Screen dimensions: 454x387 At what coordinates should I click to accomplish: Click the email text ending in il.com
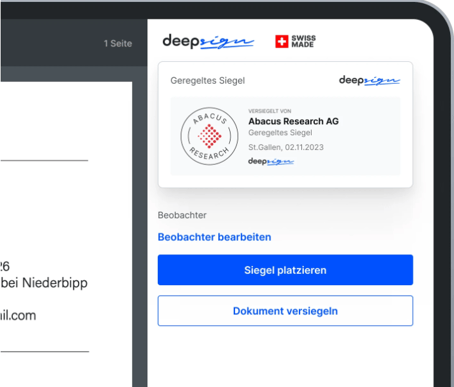(x=18, y=315)
